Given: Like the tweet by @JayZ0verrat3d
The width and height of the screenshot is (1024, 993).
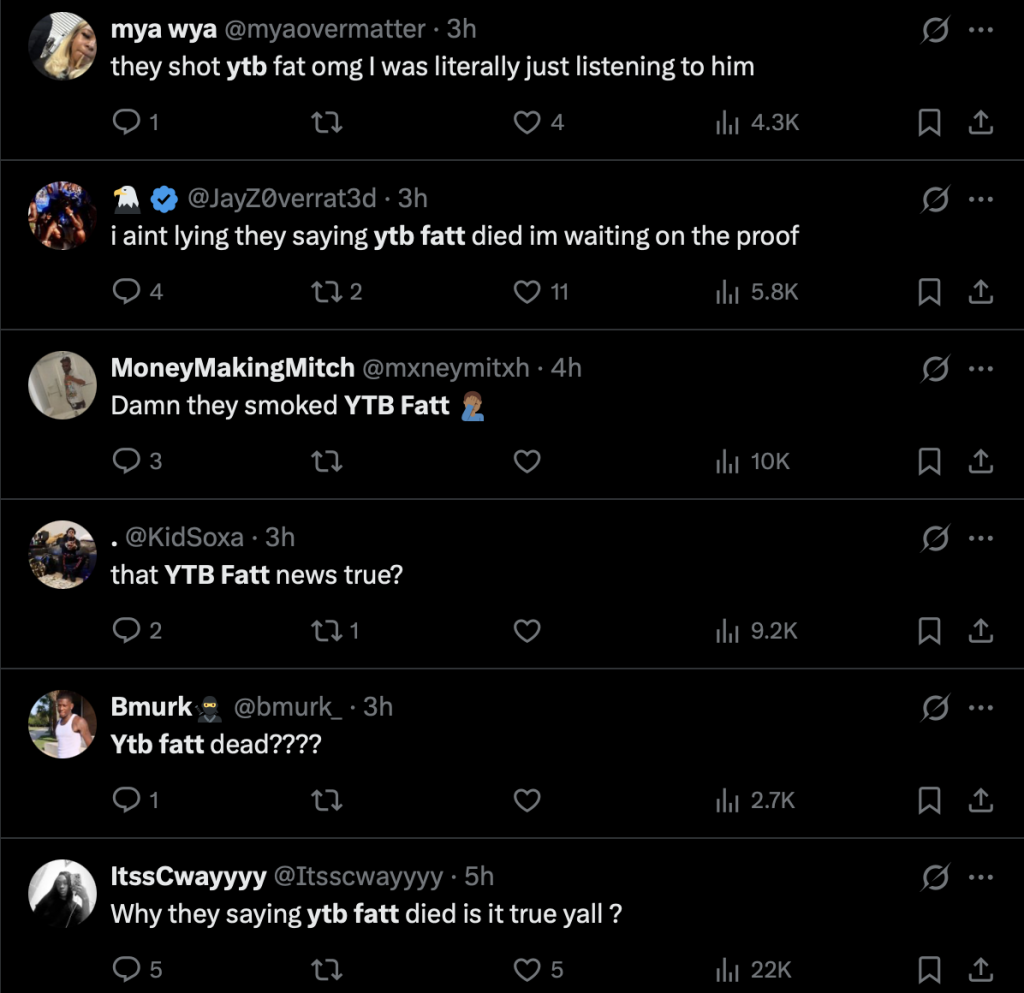Looking at the screenshot, I should [x=527, y=292].
